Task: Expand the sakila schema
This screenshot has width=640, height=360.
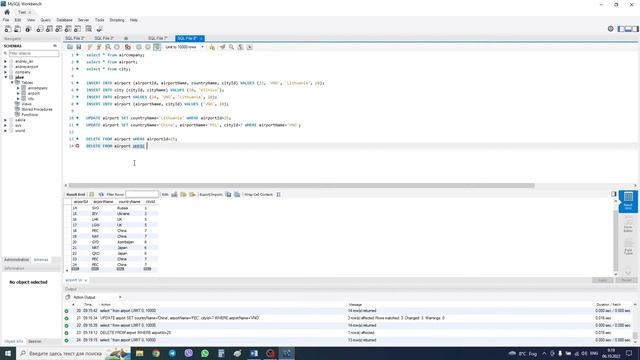Action: tap(5, 120)
